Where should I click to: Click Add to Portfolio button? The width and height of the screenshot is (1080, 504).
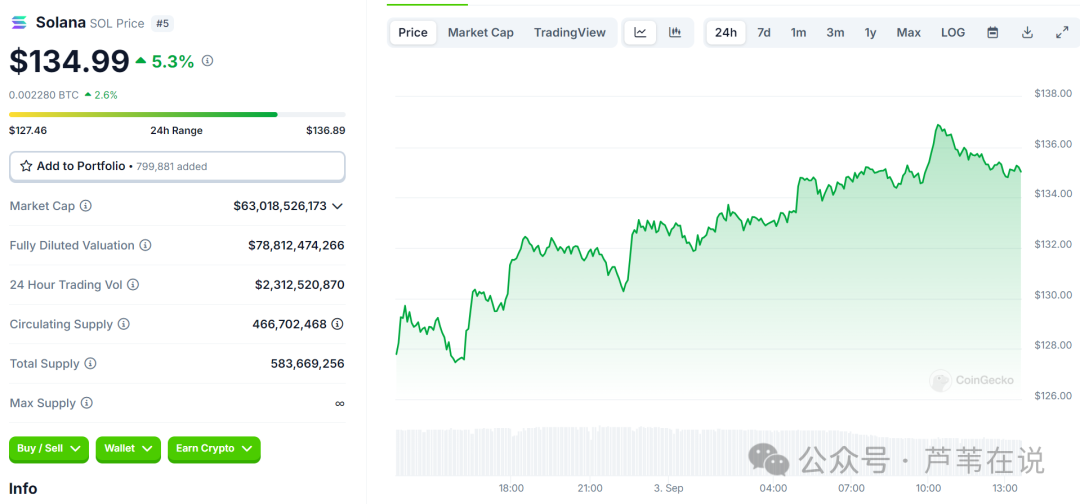point(177,166)
